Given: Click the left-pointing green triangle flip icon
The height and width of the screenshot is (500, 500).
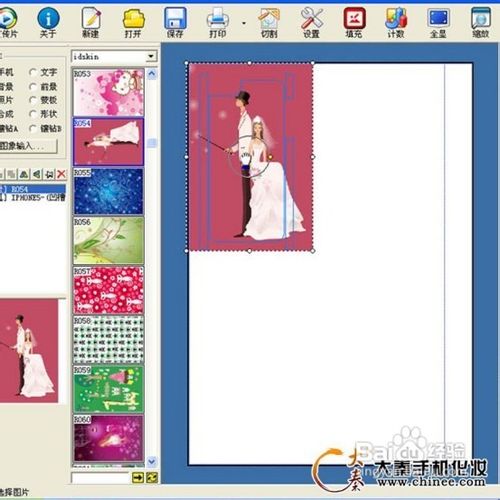Looking at the screenshot, I should (x=37, y=174).
